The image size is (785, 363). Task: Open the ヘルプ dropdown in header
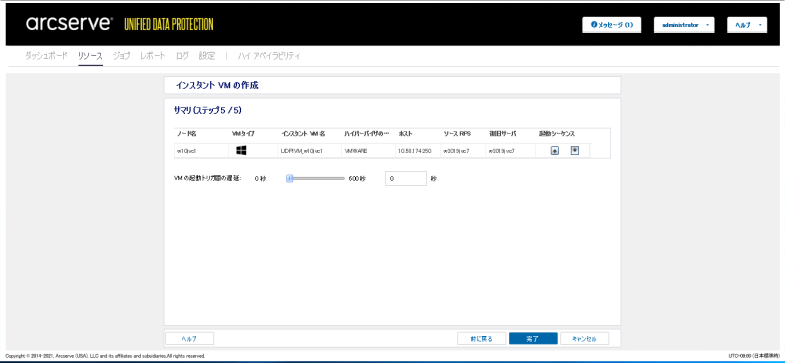point(747,25)
